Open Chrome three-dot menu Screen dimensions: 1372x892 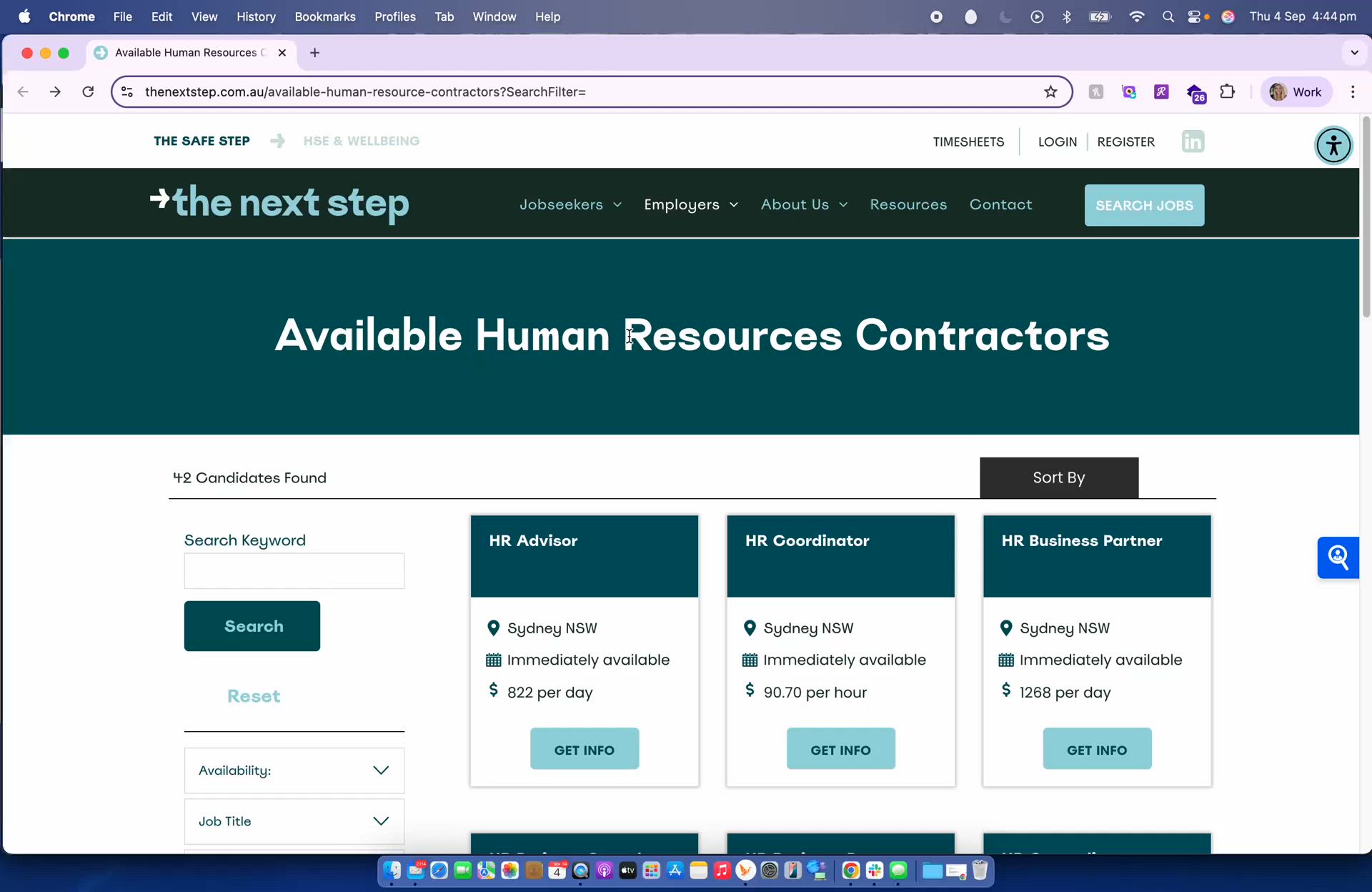pos(1353,91)
